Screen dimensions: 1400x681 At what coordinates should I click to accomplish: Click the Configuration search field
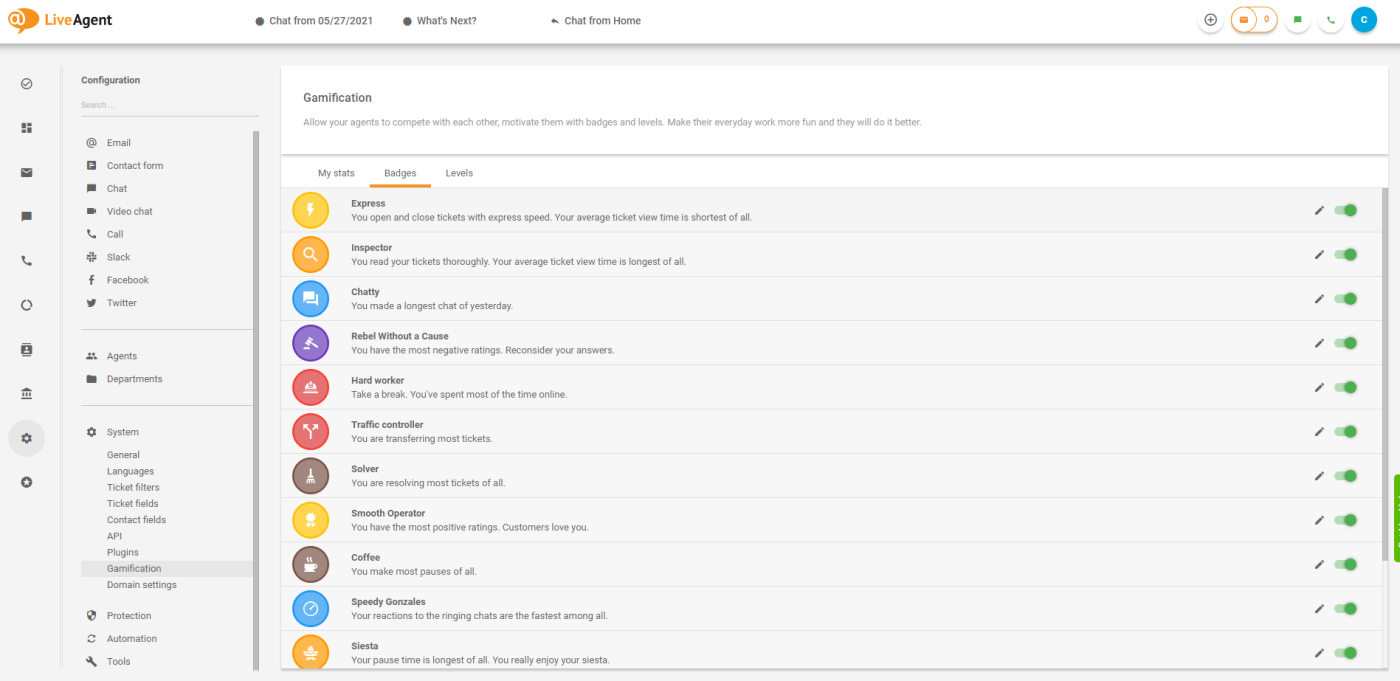[x=168, y=105]
